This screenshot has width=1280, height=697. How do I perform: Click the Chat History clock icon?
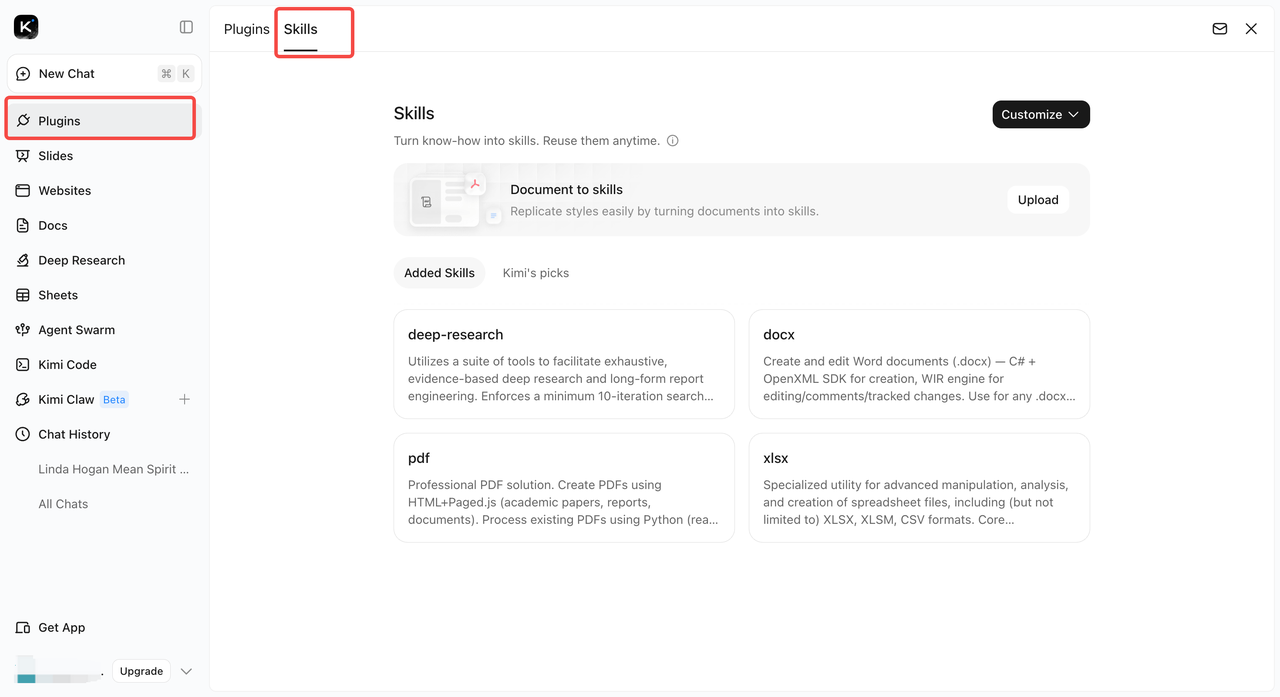pyautogui.click(x=23, y=435)
